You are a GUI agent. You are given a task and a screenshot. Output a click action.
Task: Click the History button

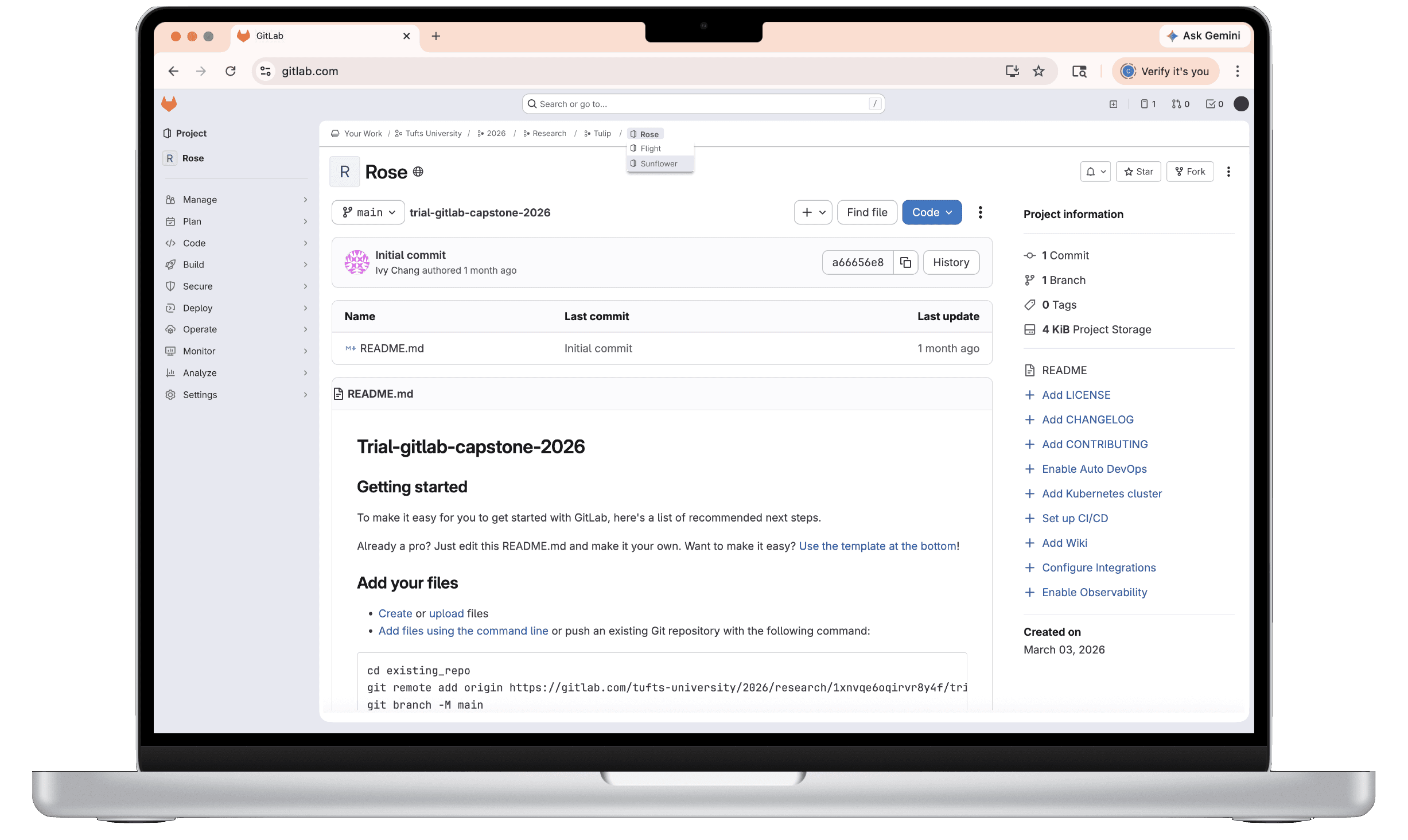[x=951, y=262]
